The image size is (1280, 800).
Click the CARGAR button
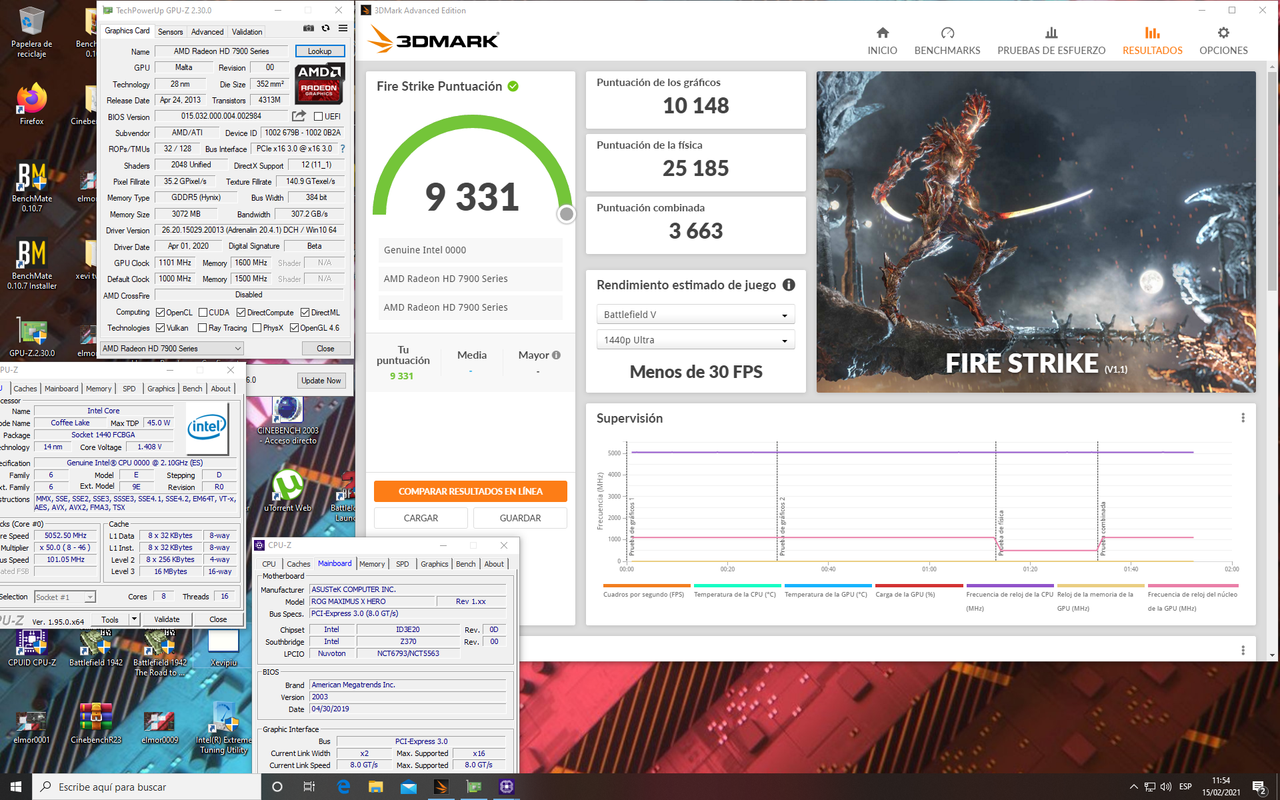pos(421,518)
